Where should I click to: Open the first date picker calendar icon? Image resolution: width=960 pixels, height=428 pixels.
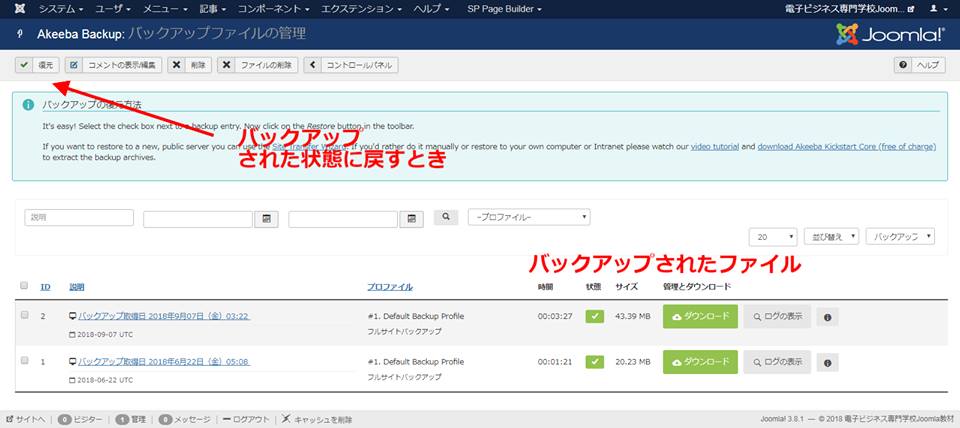tap(266, 219)
